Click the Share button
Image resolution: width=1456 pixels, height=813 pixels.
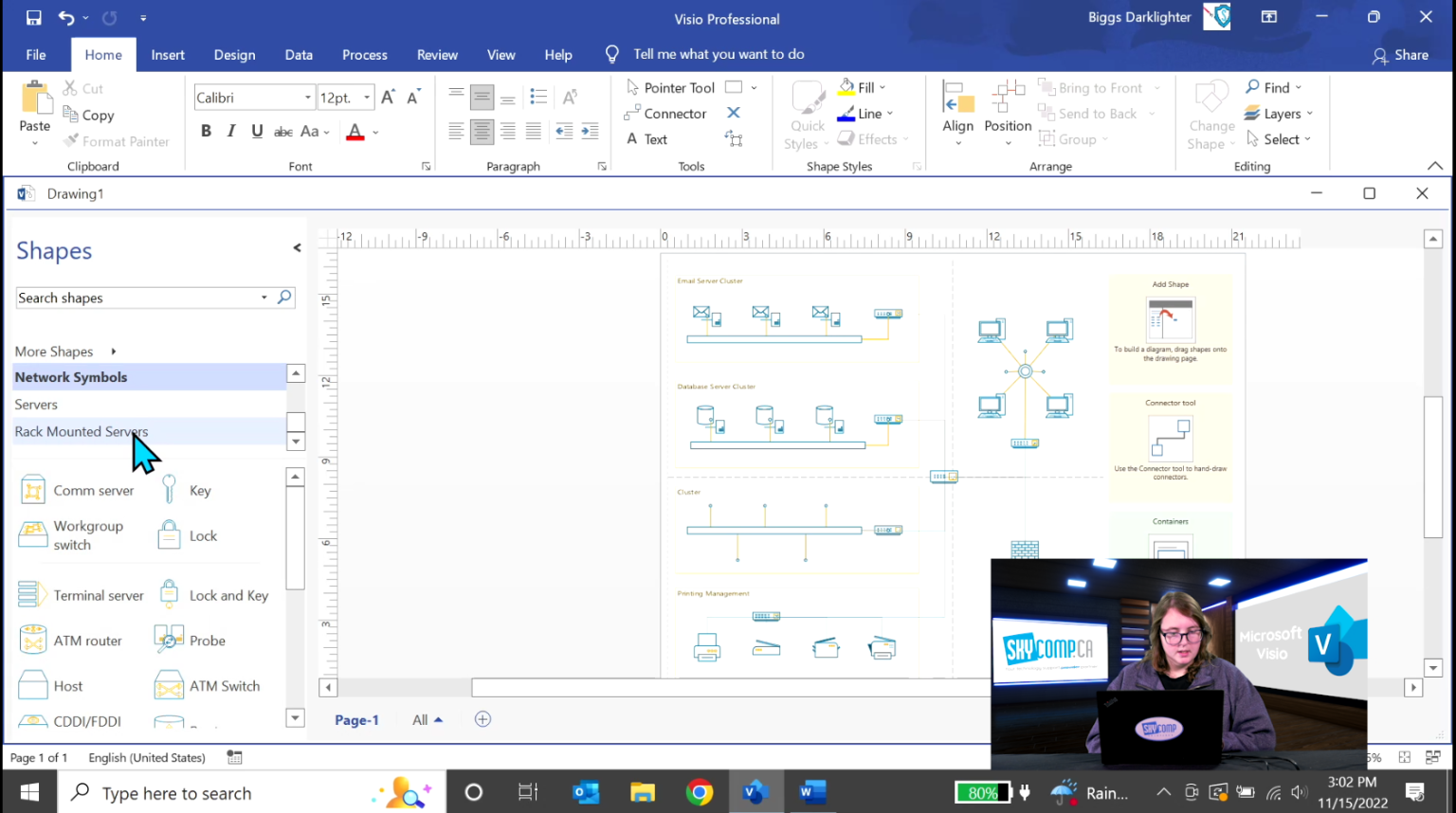tap(1401, 54)
